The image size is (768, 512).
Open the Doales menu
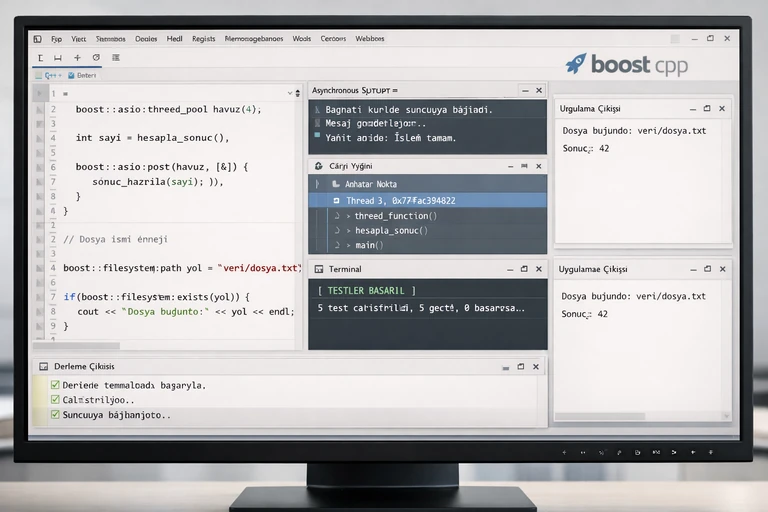(x=146, y=39)
